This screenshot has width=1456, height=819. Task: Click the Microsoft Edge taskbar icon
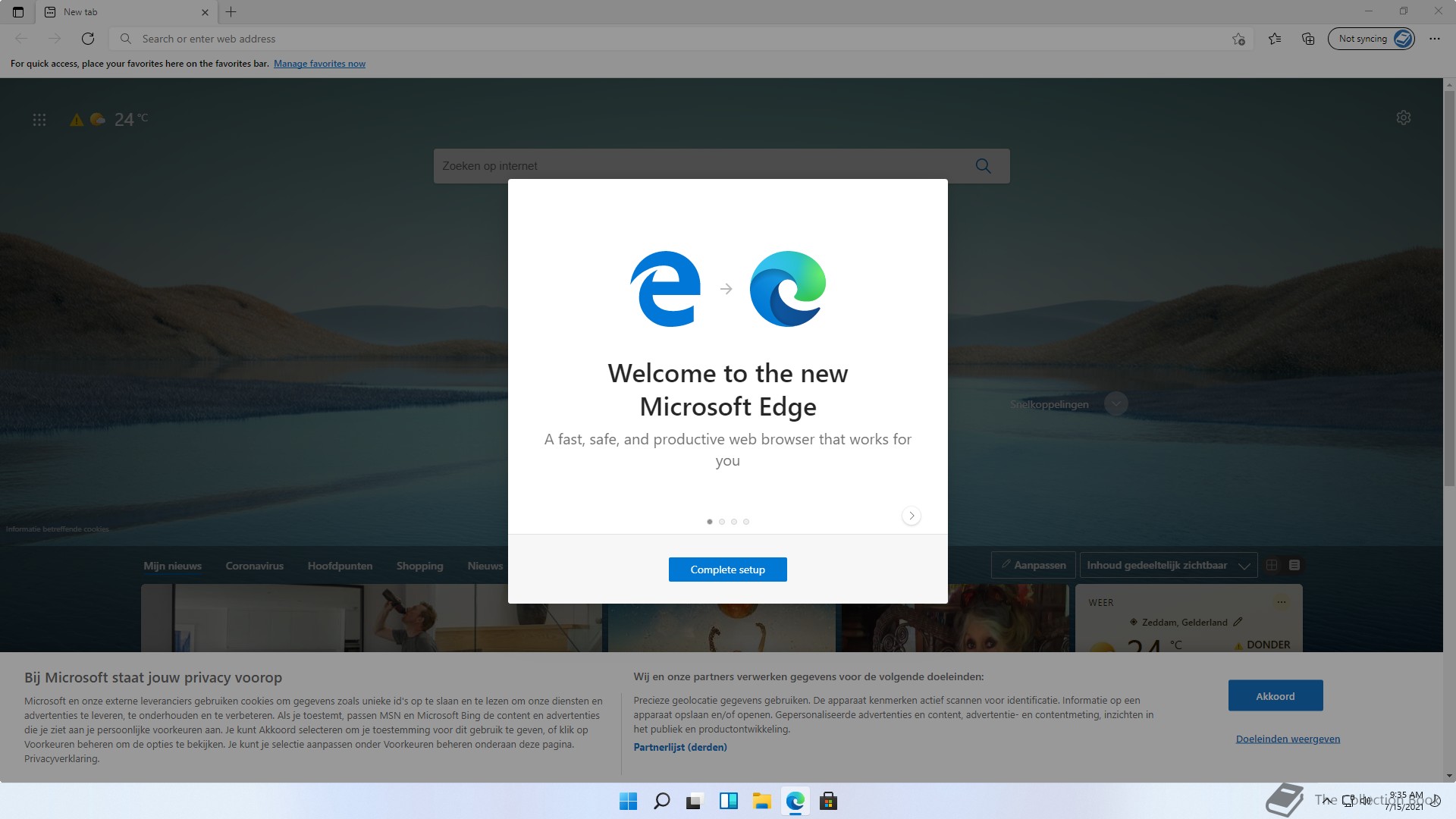coord(795,801)
